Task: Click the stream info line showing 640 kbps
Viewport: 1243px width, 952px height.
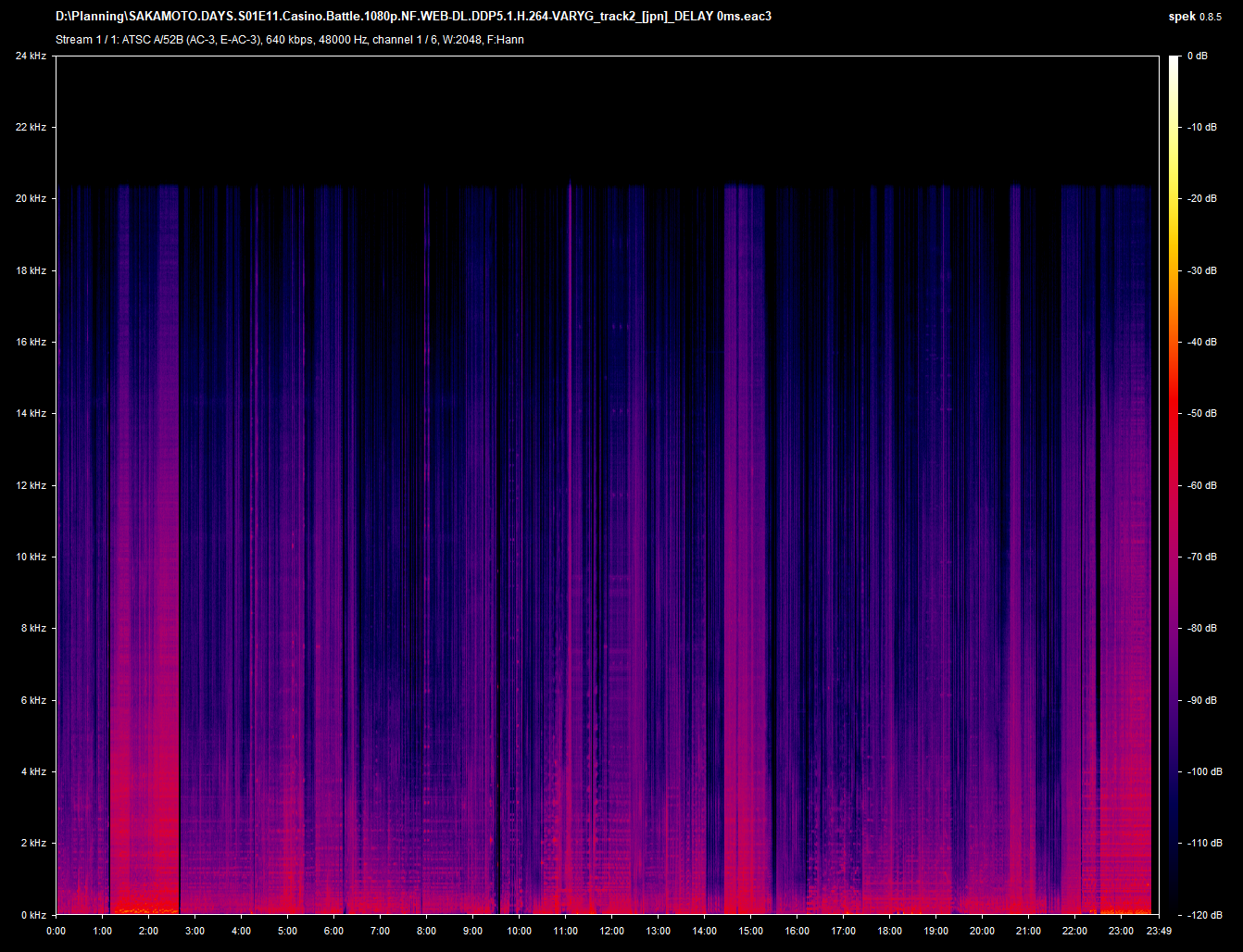Action: pos(289,40)
